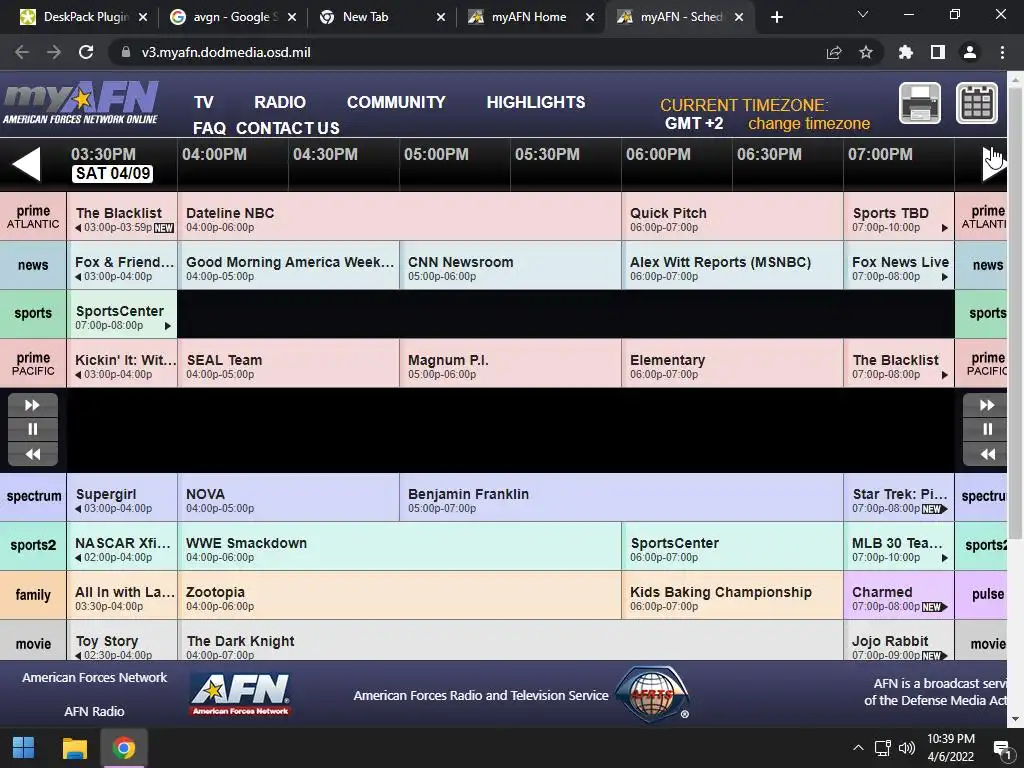This screenshot has height=768, width=1024.
Task: Open Chrome extensions puzzle icon
Action: 905,52
